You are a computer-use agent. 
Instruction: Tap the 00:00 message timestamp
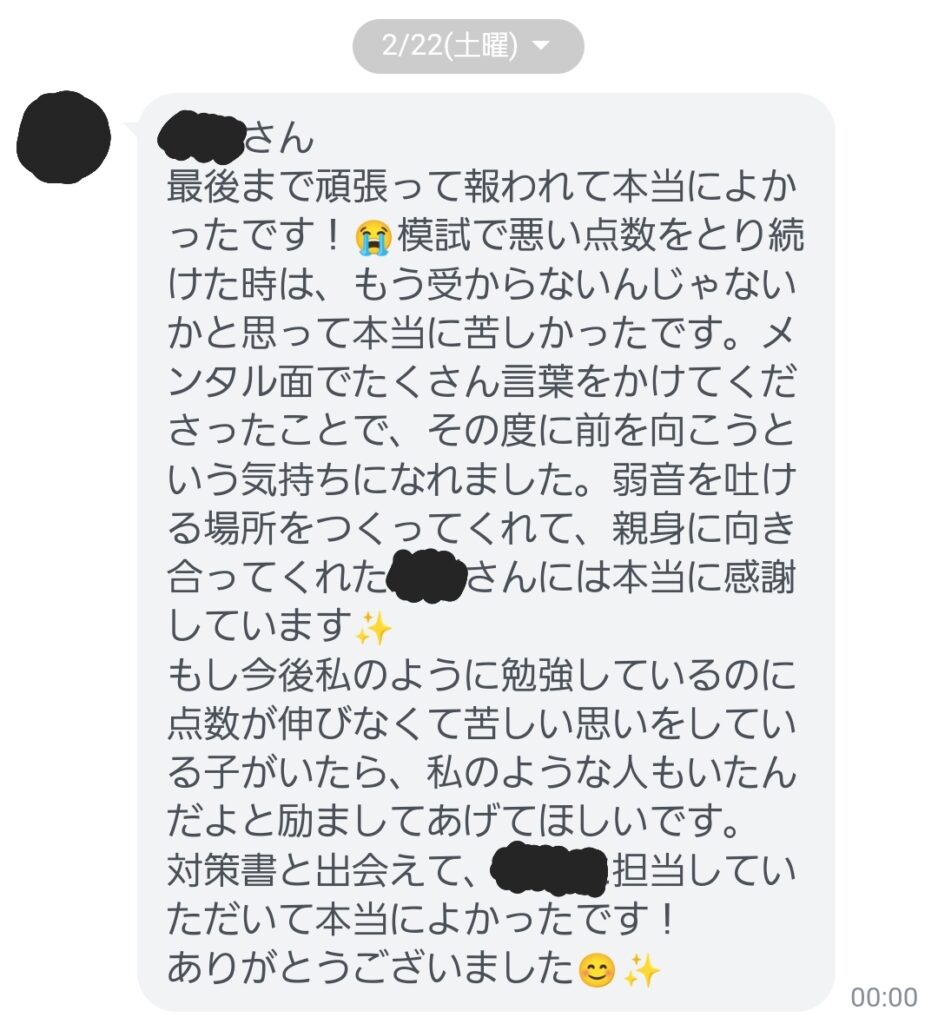tap(884, 997)
